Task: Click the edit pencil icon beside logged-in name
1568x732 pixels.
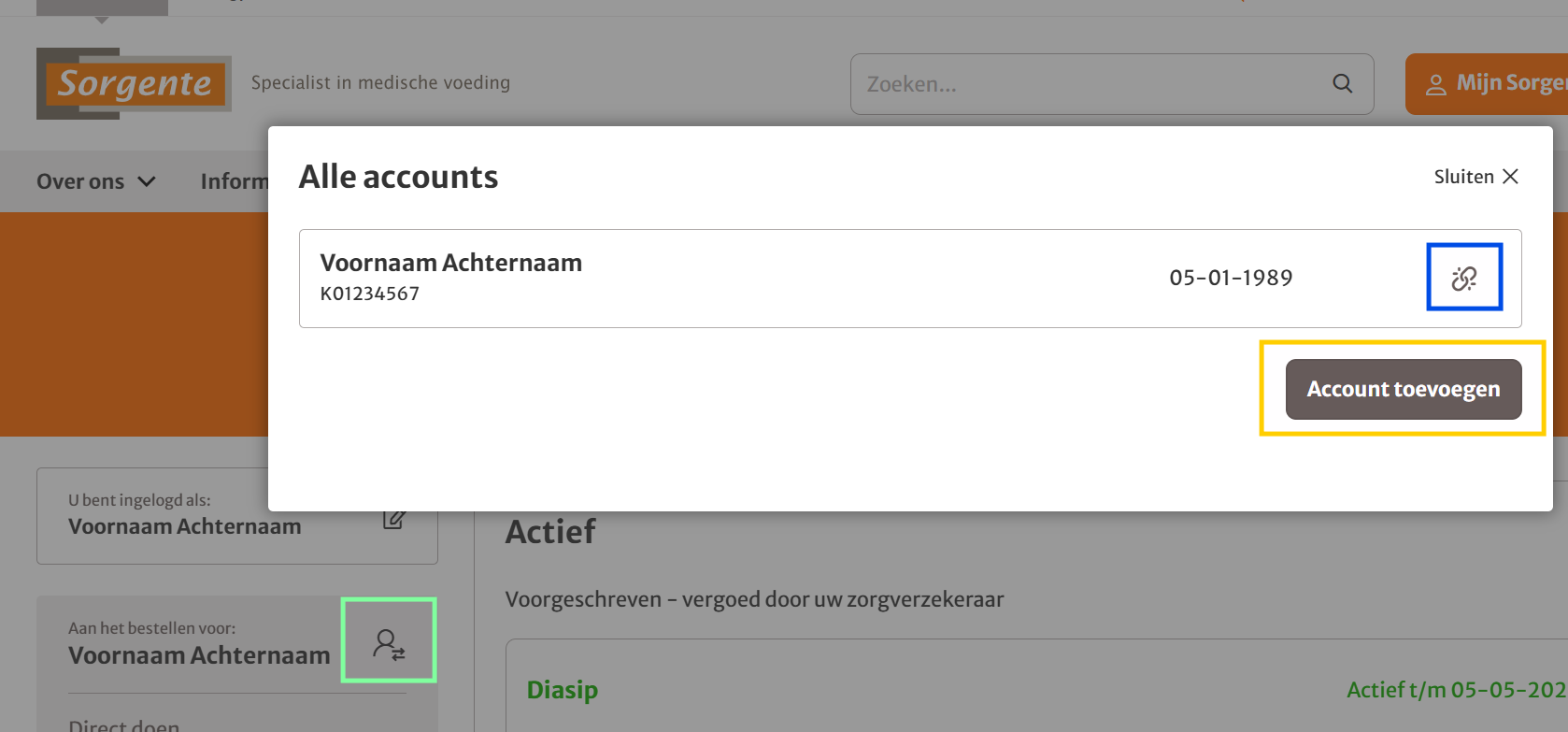Action: tap(393, 520)
